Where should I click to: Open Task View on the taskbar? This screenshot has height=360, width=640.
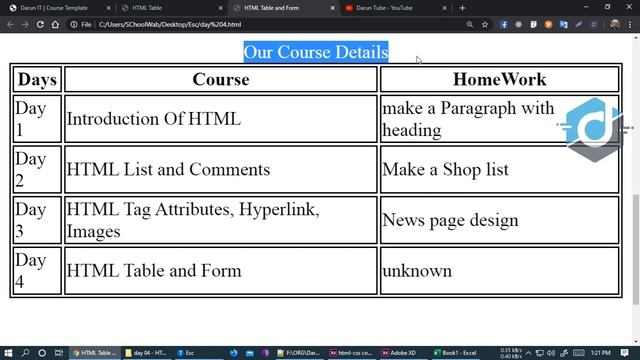59,353
